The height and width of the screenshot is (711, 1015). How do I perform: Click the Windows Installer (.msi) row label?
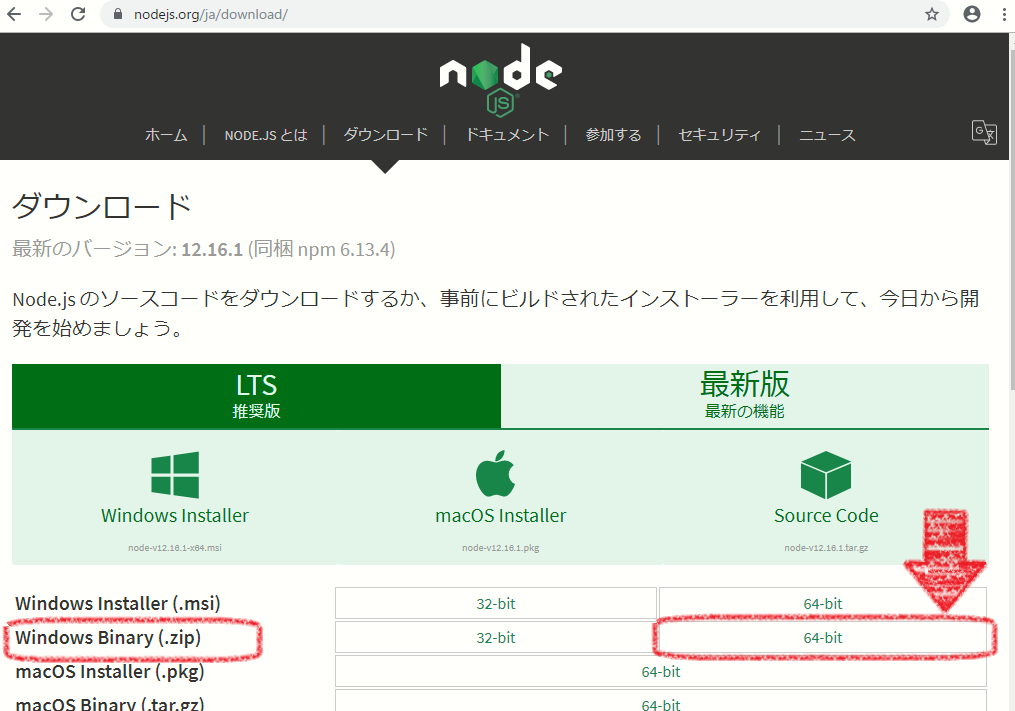(x=118, y=604)
